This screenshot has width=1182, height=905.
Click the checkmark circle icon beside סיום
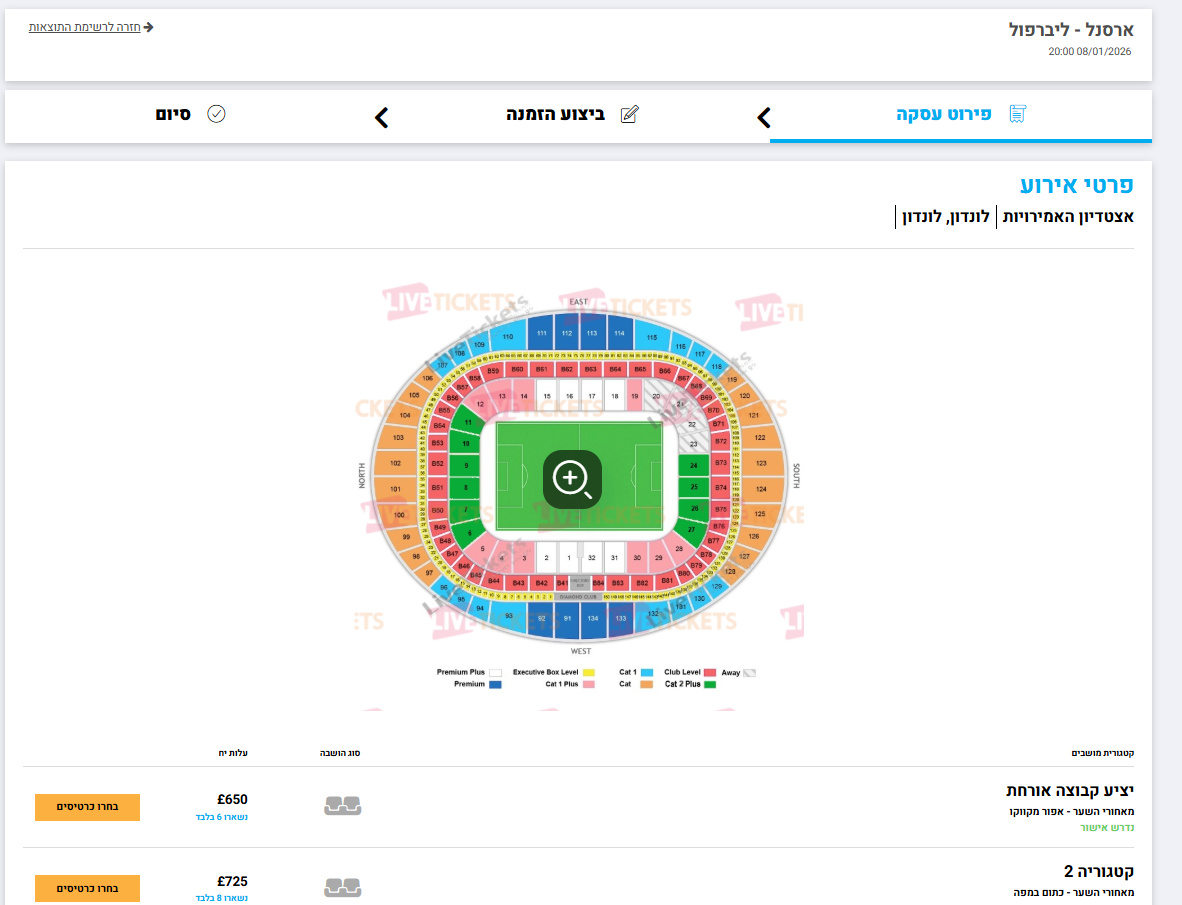(216, 114)
